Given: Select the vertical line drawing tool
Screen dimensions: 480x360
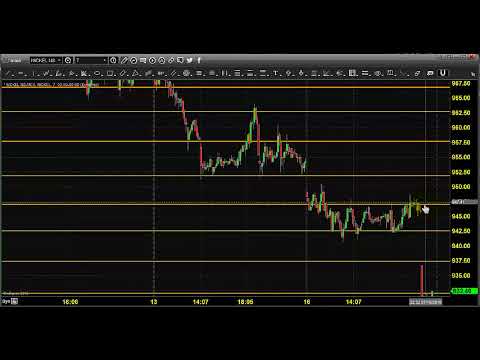Looking at the screenshot, I should (33, 73).
